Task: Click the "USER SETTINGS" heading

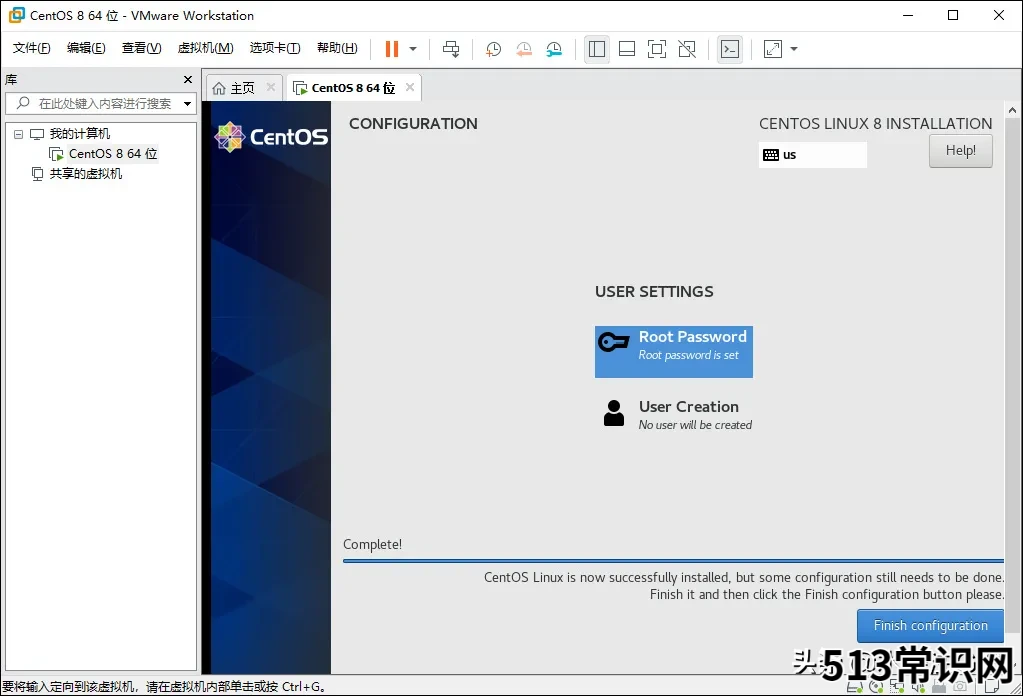Action: point(654,292)
